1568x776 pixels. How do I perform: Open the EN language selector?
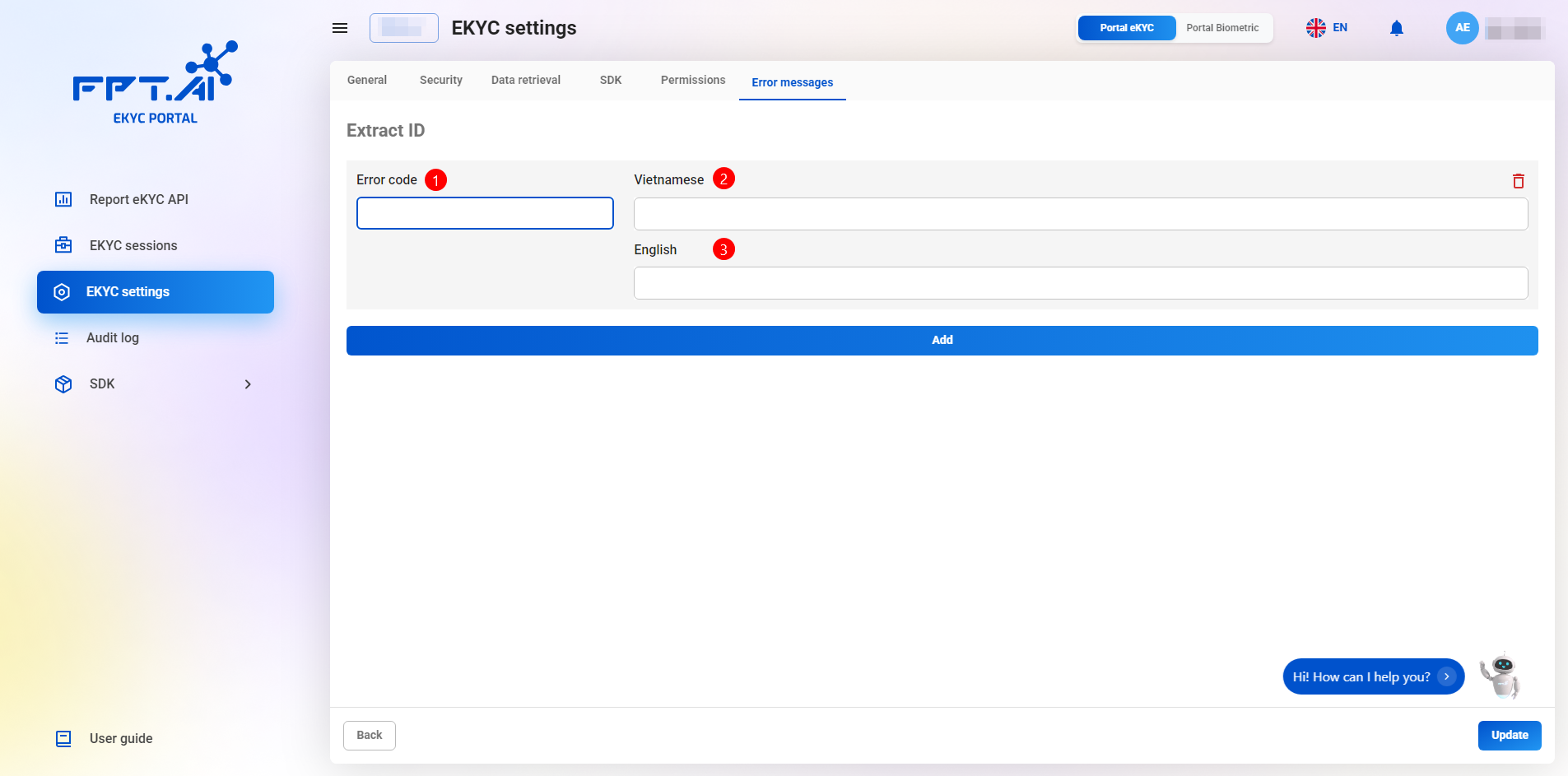(1326, 28)
